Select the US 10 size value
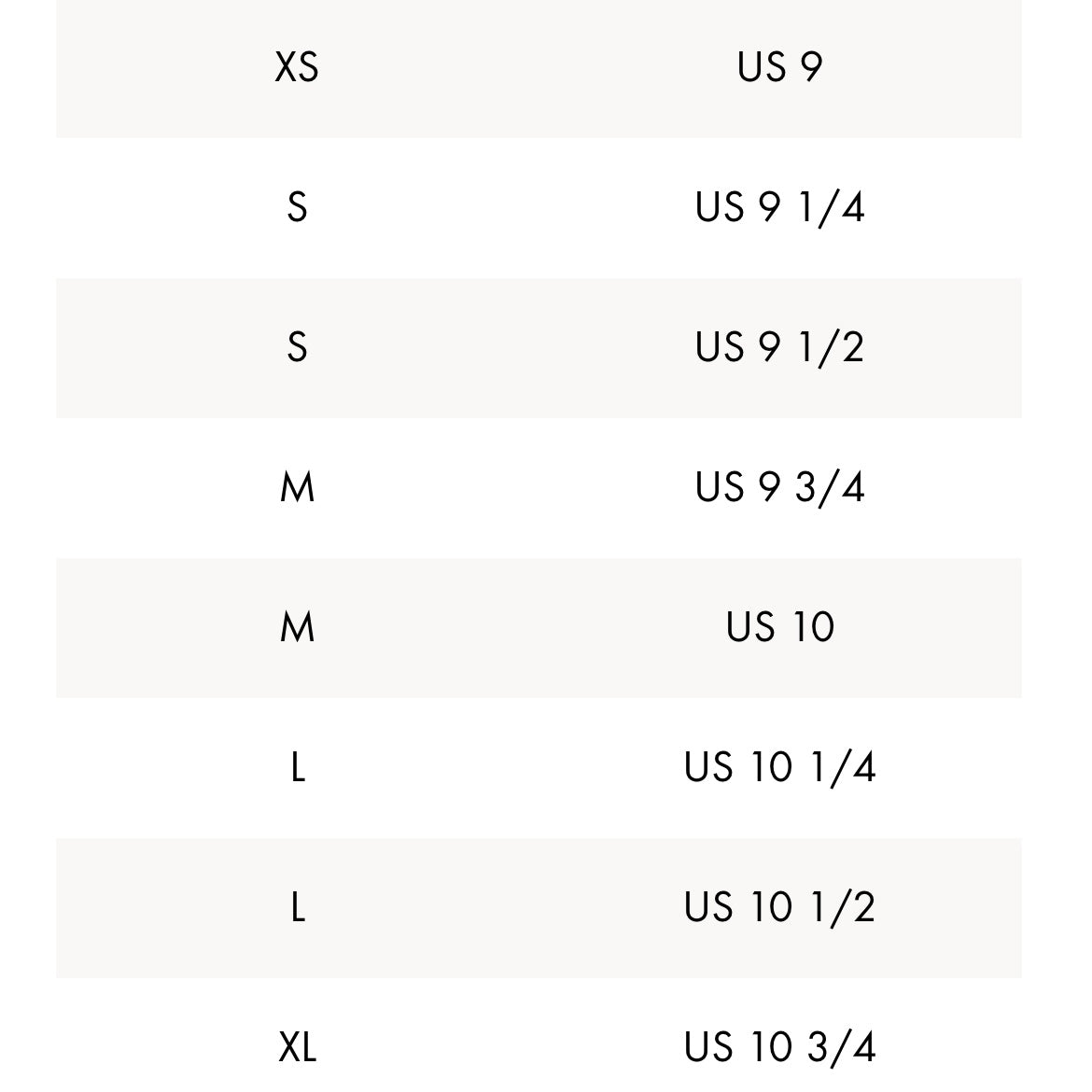 click(x=779, y=627)
